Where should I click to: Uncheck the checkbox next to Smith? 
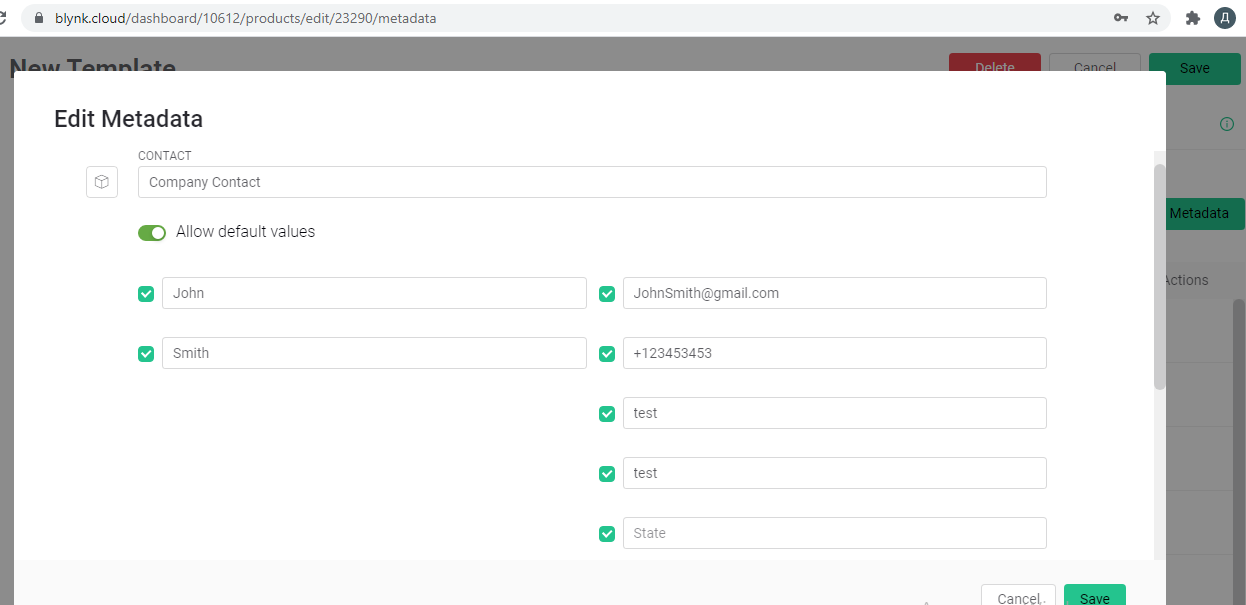coord(146,354)
